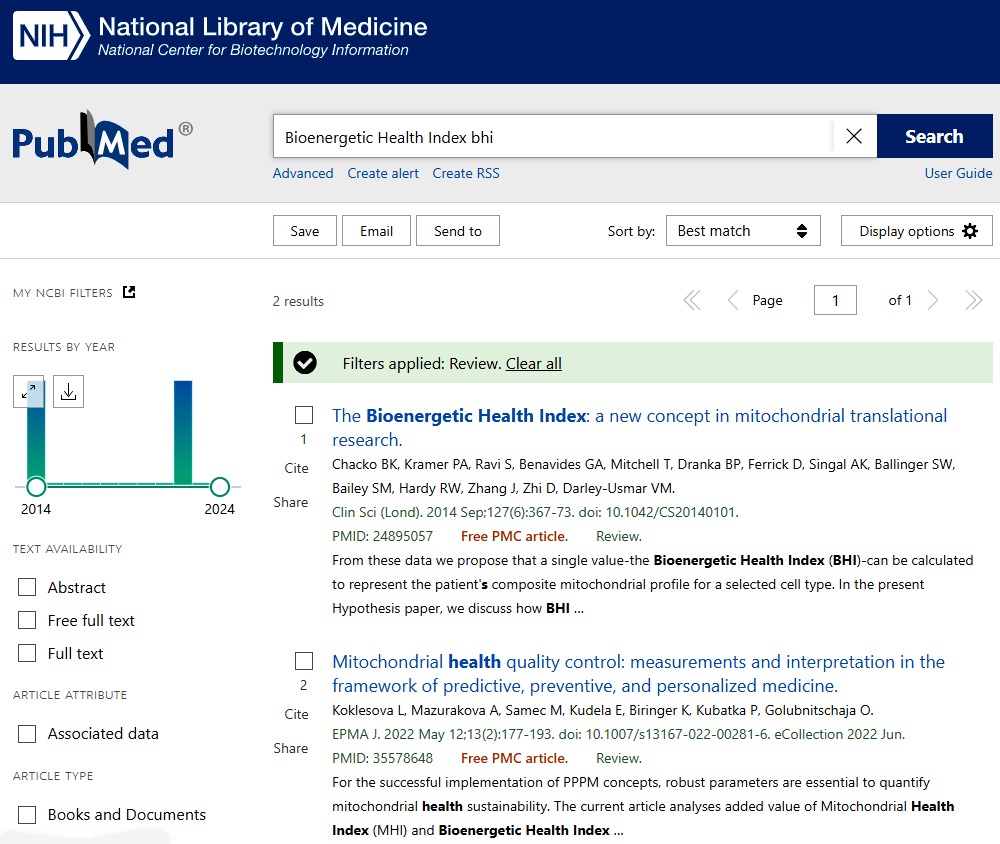Screen dimensions: 1000x844
Task: Jump to last results page arrow
Action: 973,301
